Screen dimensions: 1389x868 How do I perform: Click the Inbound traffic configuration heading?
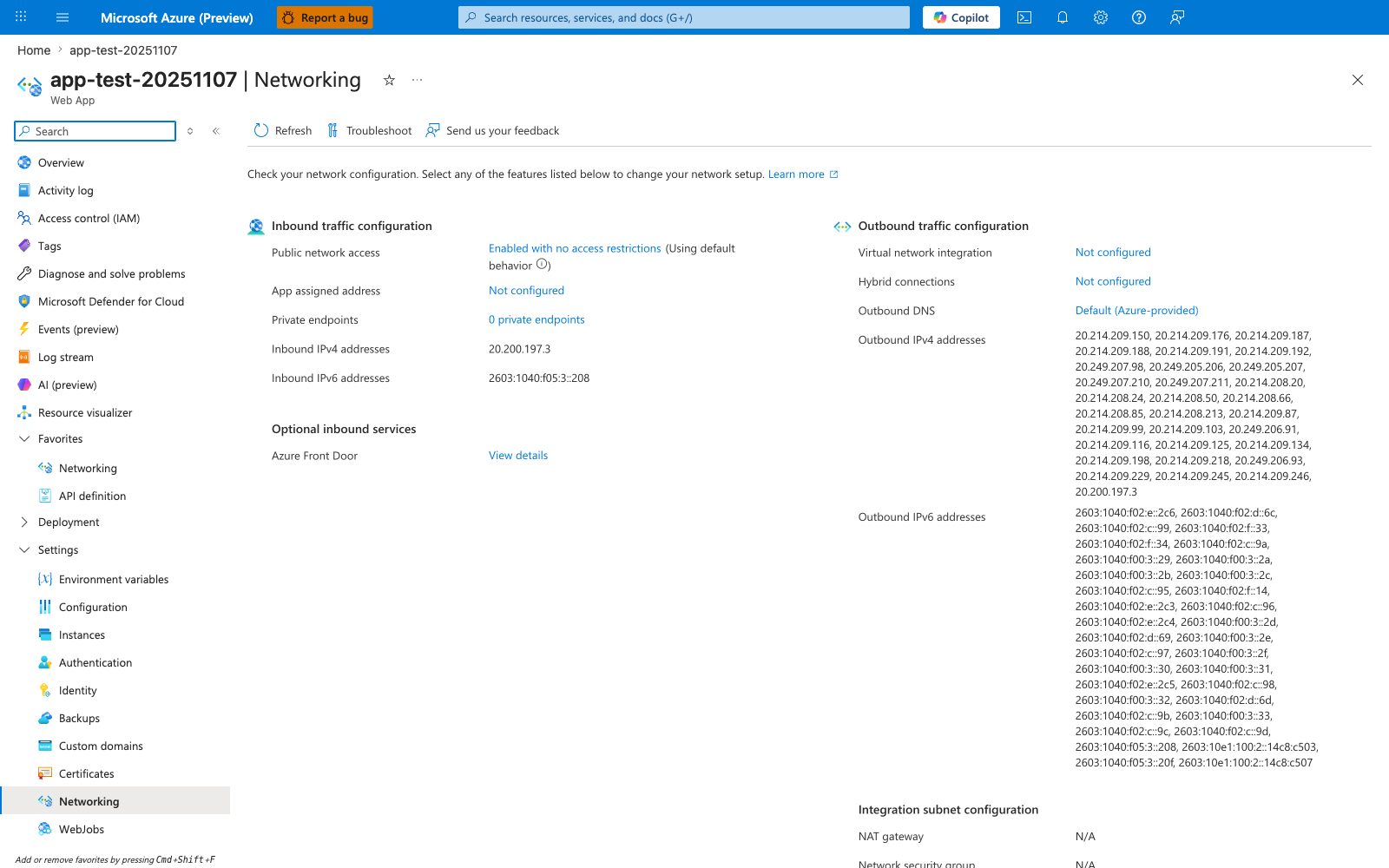352,226
